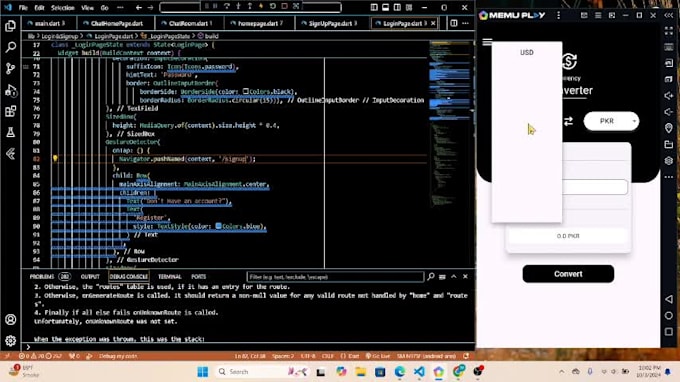The height and width of the screenshot is (382, 680).
Task: Open the Ports panel tab
Action: click(199, 277)
